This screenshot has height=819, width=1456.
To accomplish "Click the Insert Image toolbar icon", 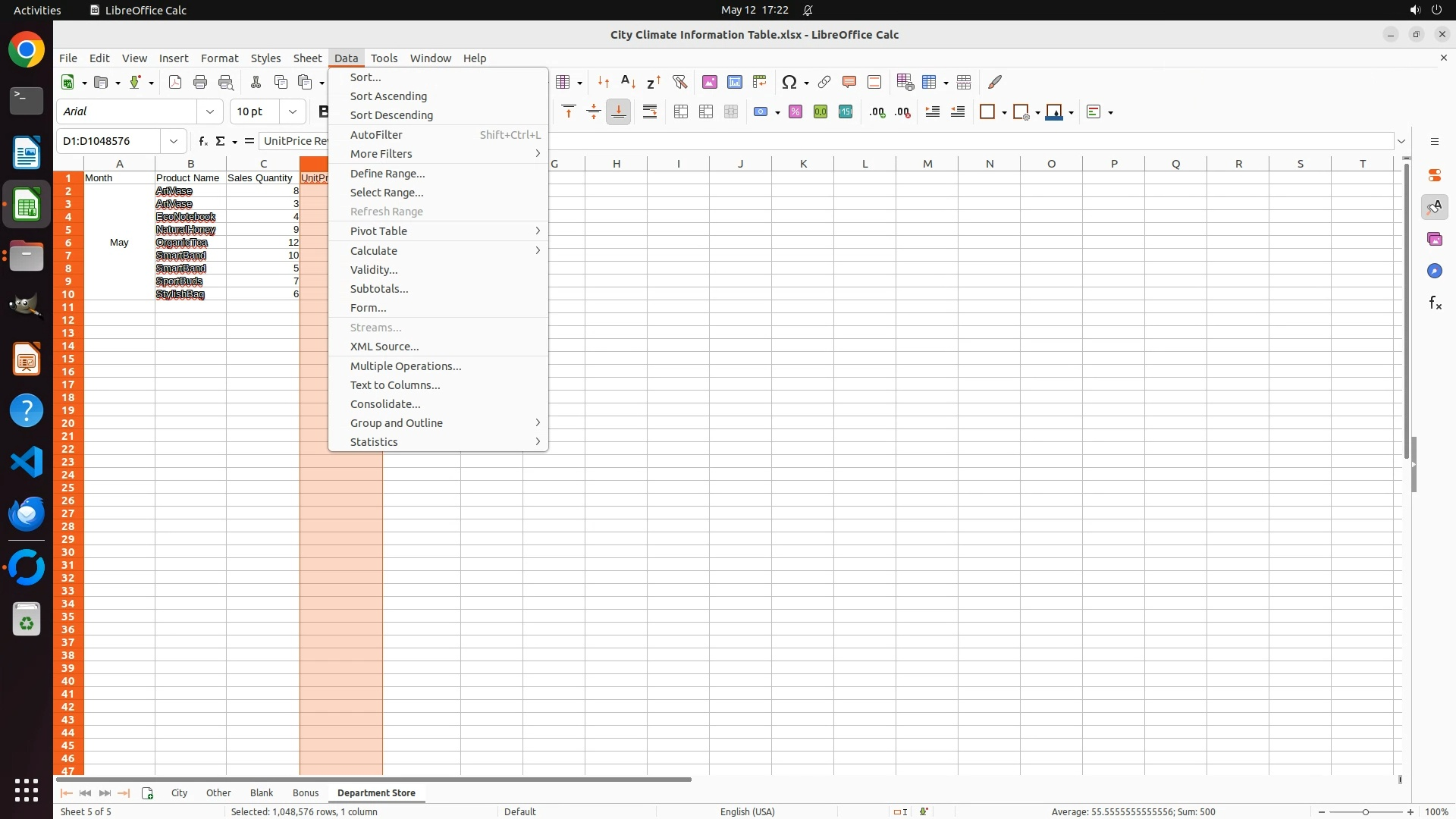I will click(710, 82).
